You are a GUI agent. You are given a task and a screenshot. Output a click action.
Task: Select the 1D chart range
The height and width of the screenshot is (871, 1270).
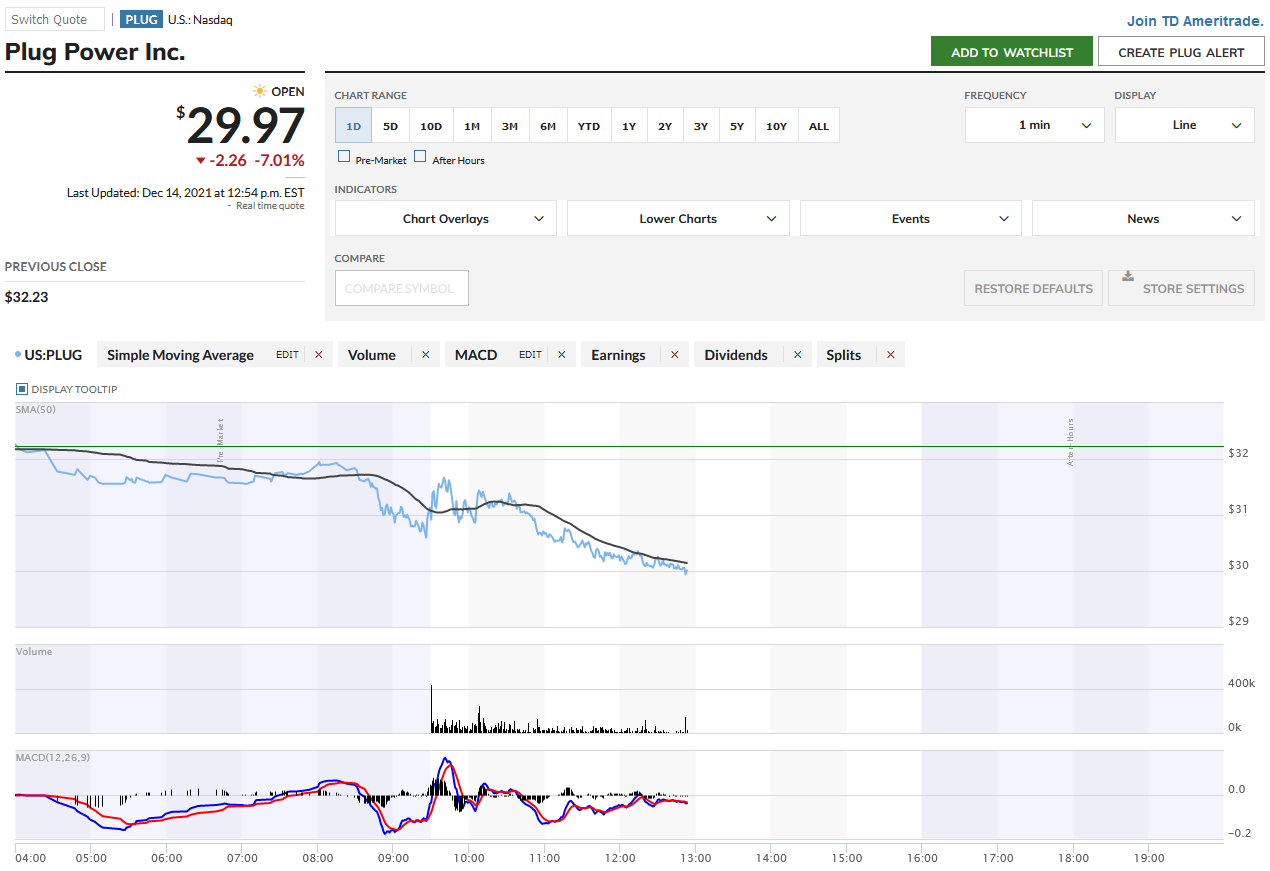(x=353, y=126)
